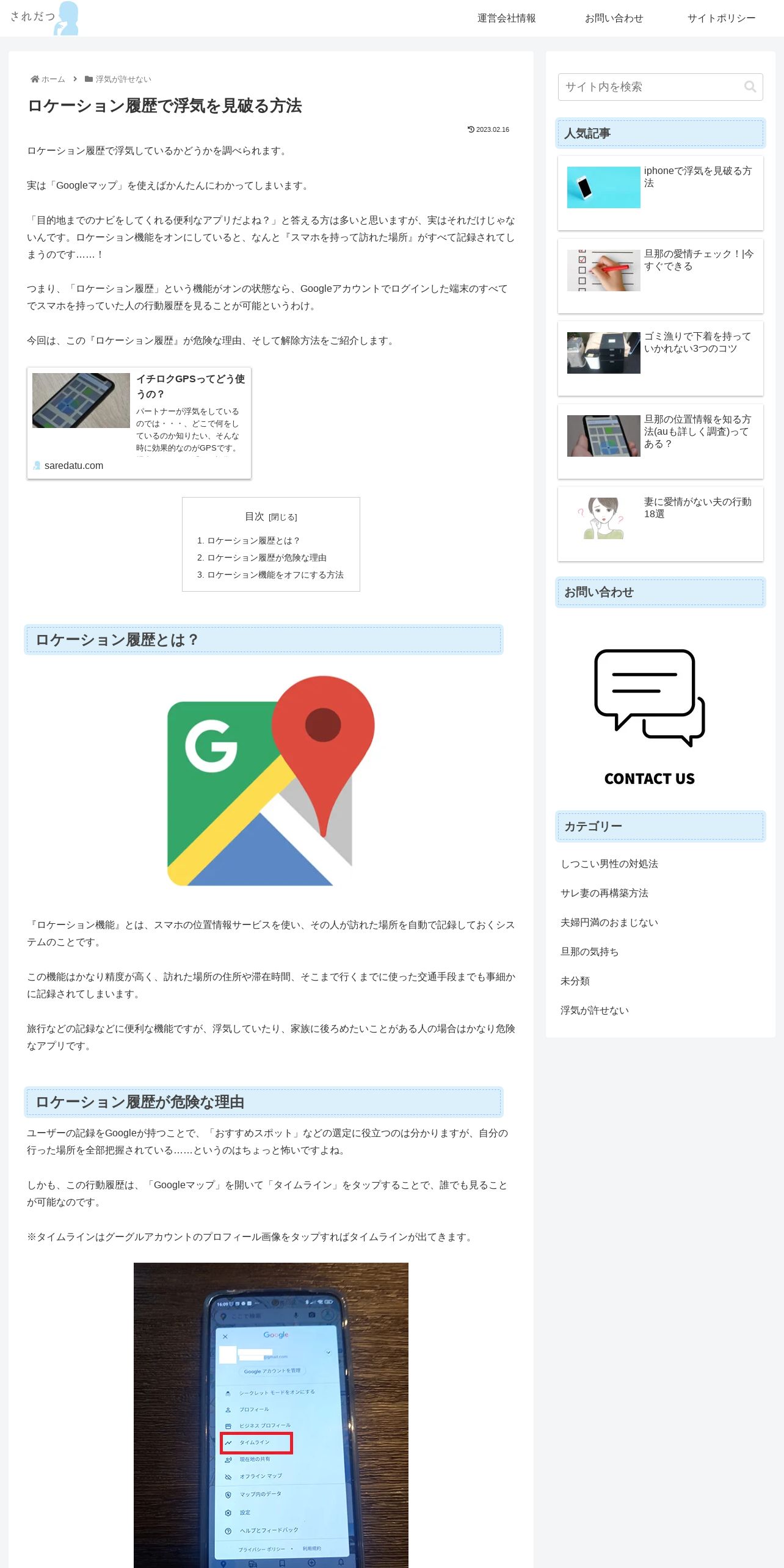Click the カテゴリー sidebar heading
The height and width of the screenshot is (1568, 784).
(x=661, y=826)
